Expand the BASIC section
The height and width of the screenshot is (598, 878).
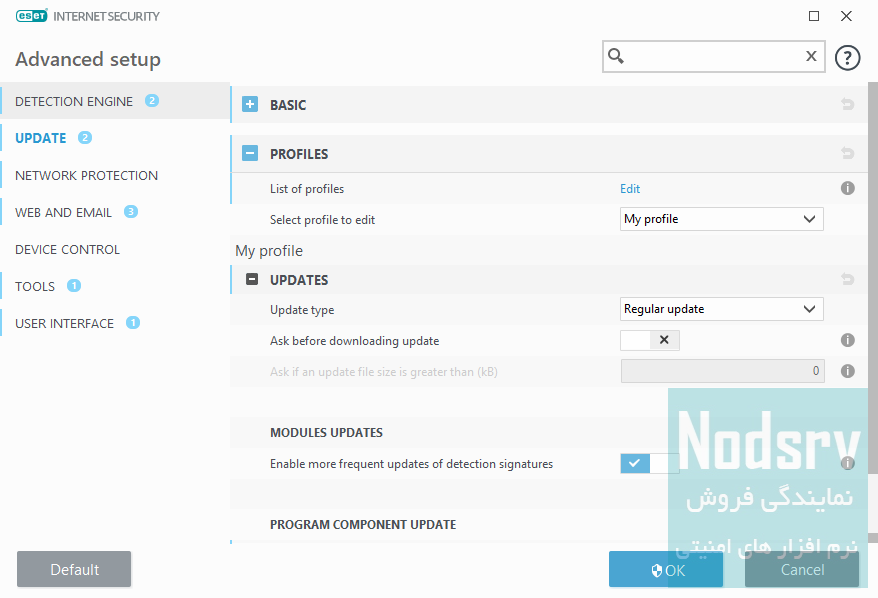point(250,104)
